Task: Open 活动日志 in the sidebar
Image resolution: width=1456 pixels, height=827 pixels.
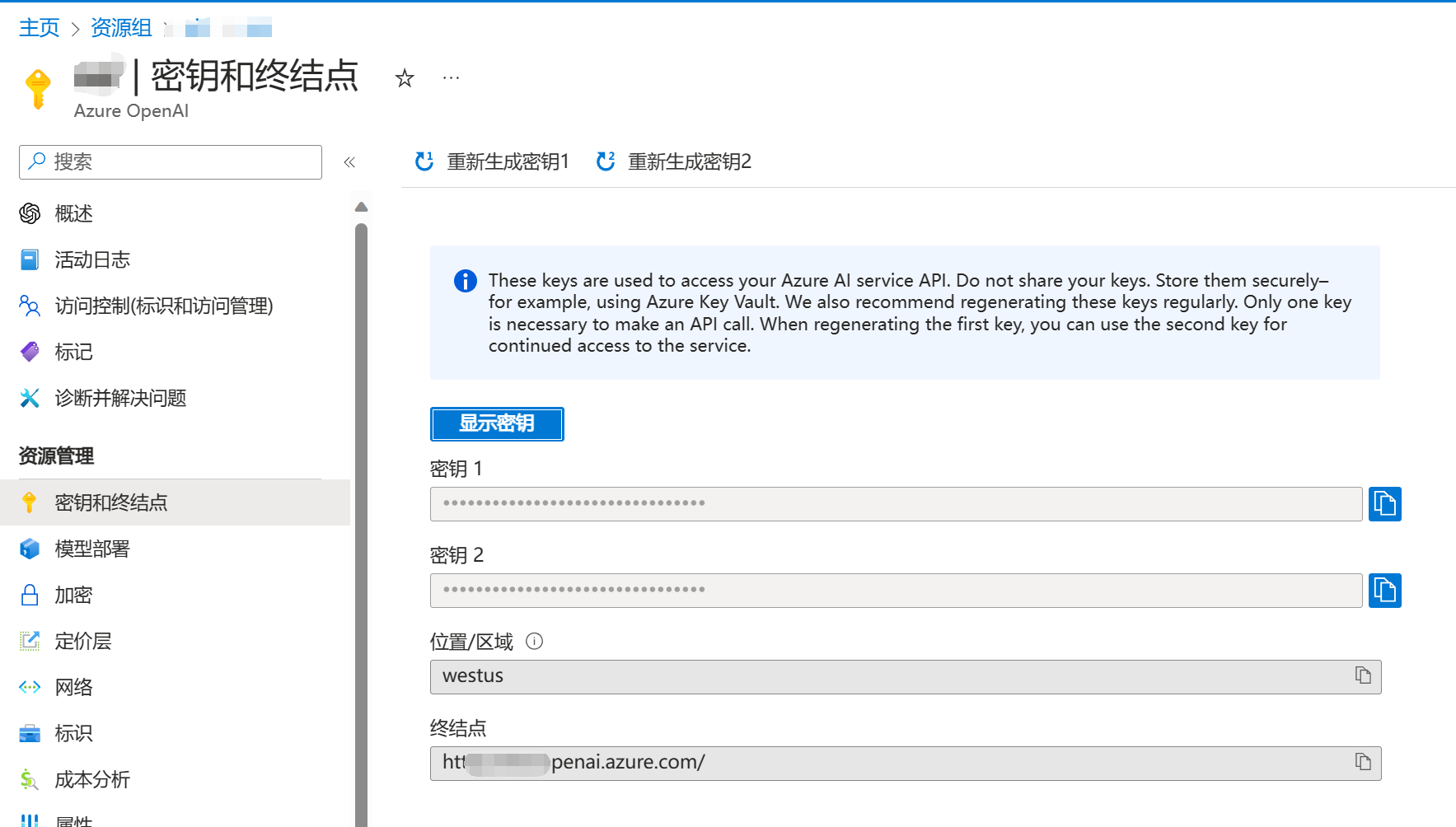Action: click(175, 259)
